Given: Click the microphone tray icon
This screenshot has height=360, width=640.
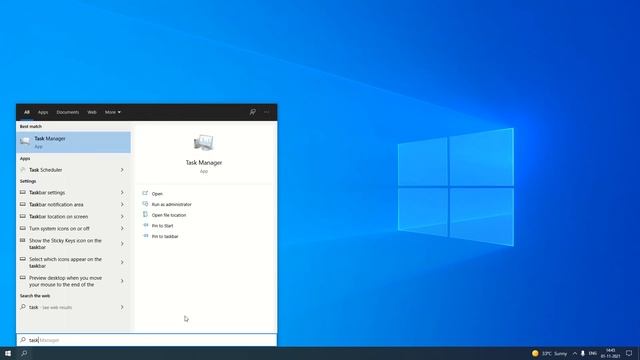Looking at the screenshot, I should click(583, 353).
